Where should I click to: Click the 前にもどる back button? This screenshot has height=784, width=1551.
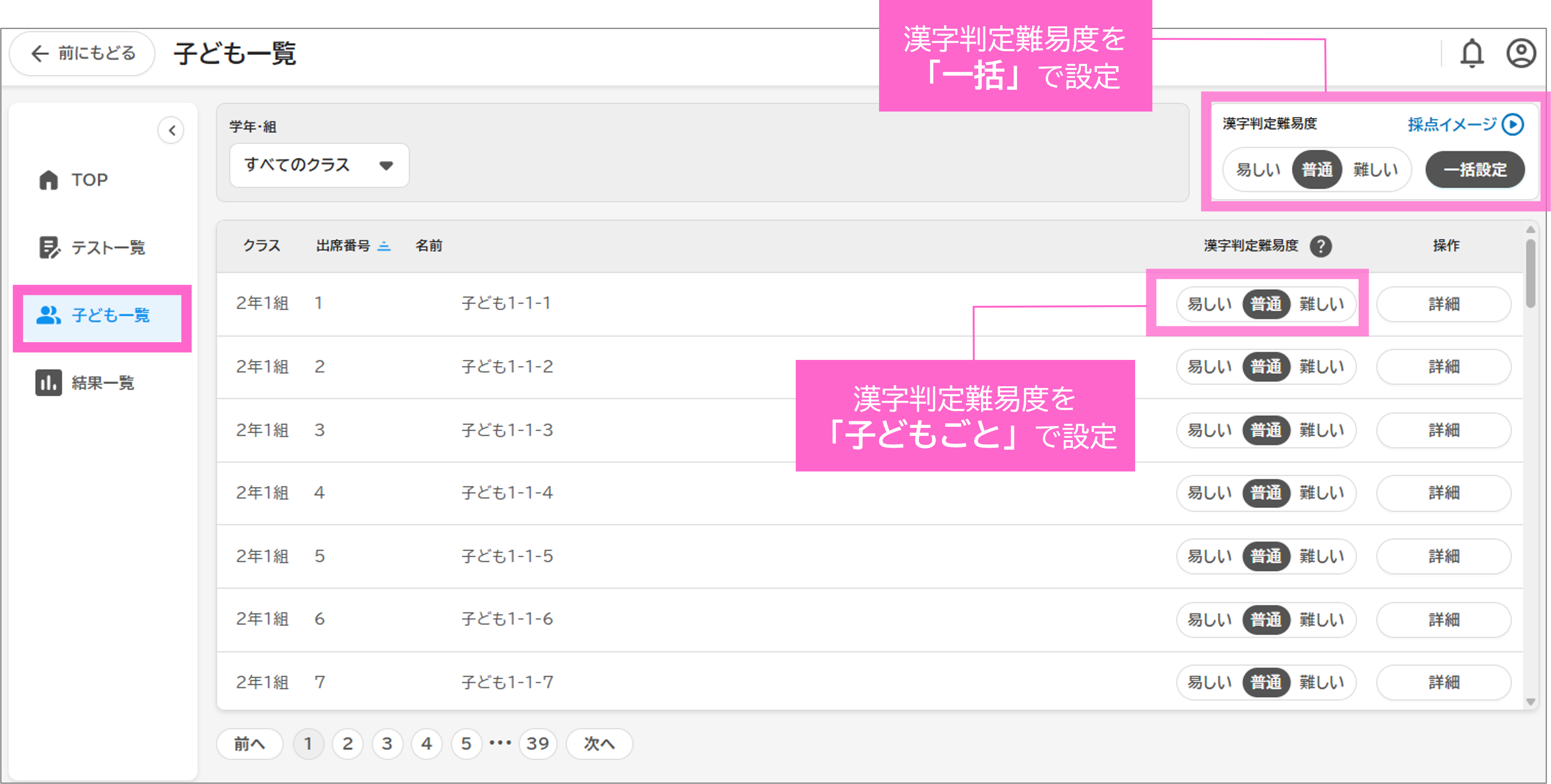[x=83, y=53]
